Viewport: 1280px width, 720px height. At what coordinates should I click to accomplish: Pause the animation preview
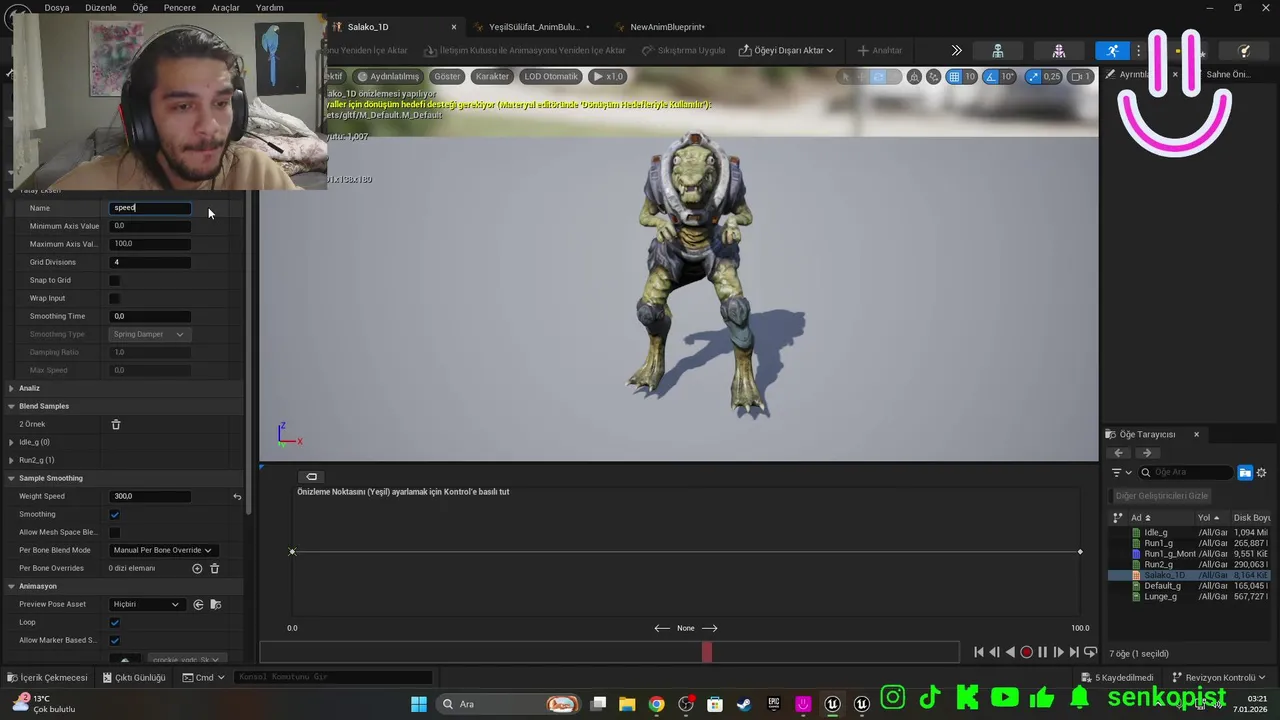click(1042, 652)
